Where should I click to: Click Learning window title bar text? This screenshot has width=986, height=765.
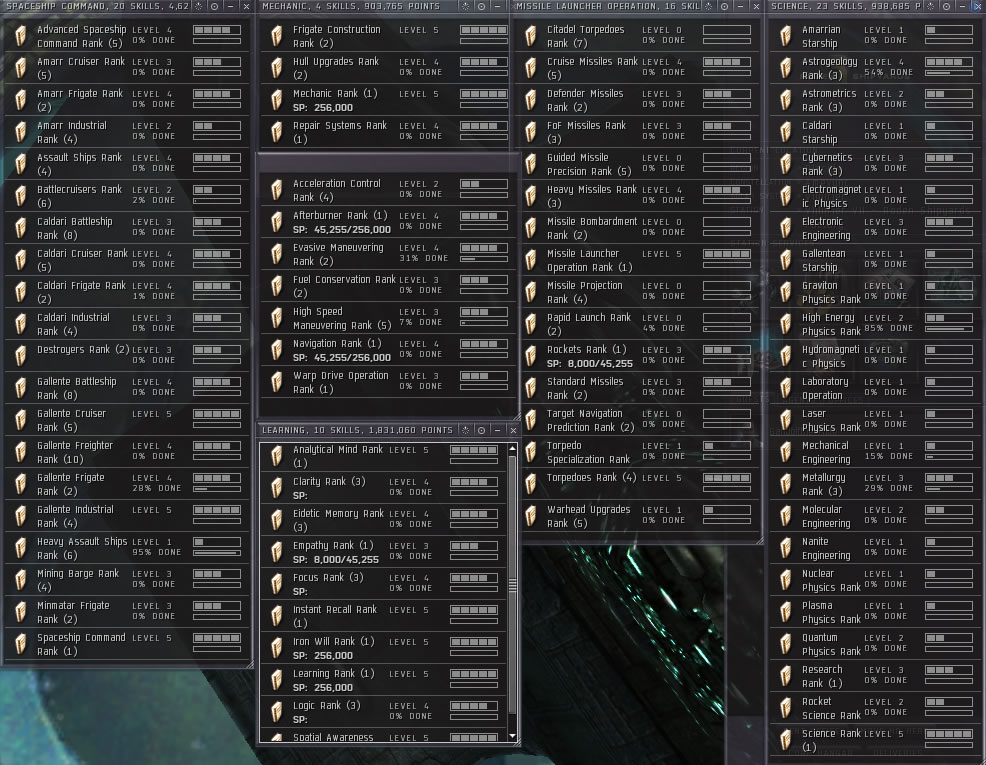(357, 430)
